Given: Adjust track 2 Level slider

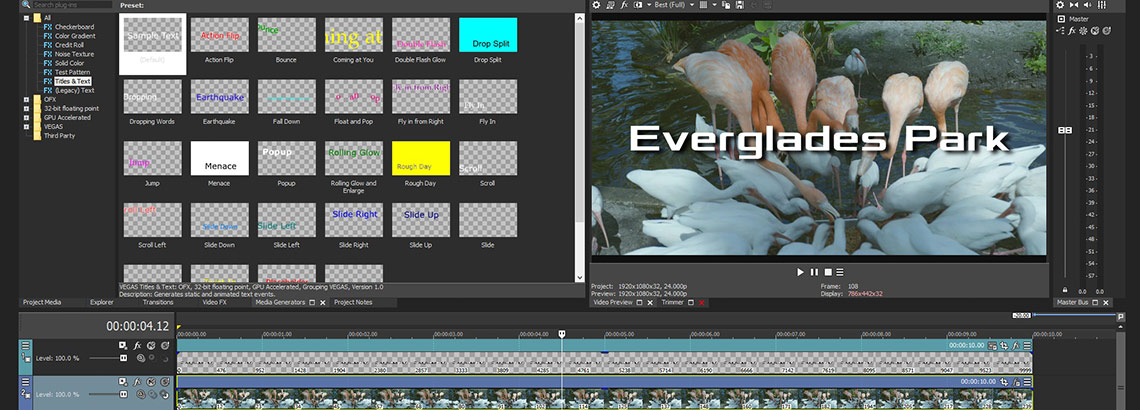Looking at the screenshot, I should (x=123, y=394).
